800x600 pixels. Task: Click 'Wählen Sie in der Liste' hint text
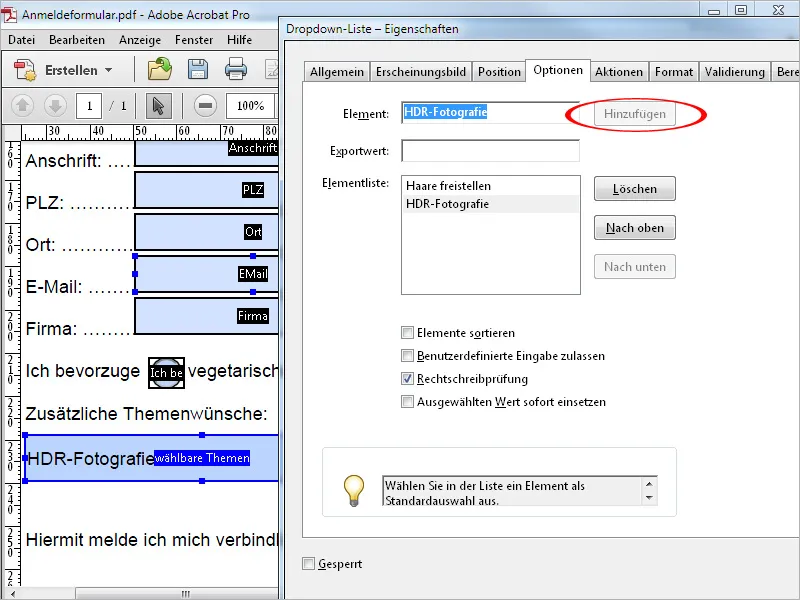(485, 486)
